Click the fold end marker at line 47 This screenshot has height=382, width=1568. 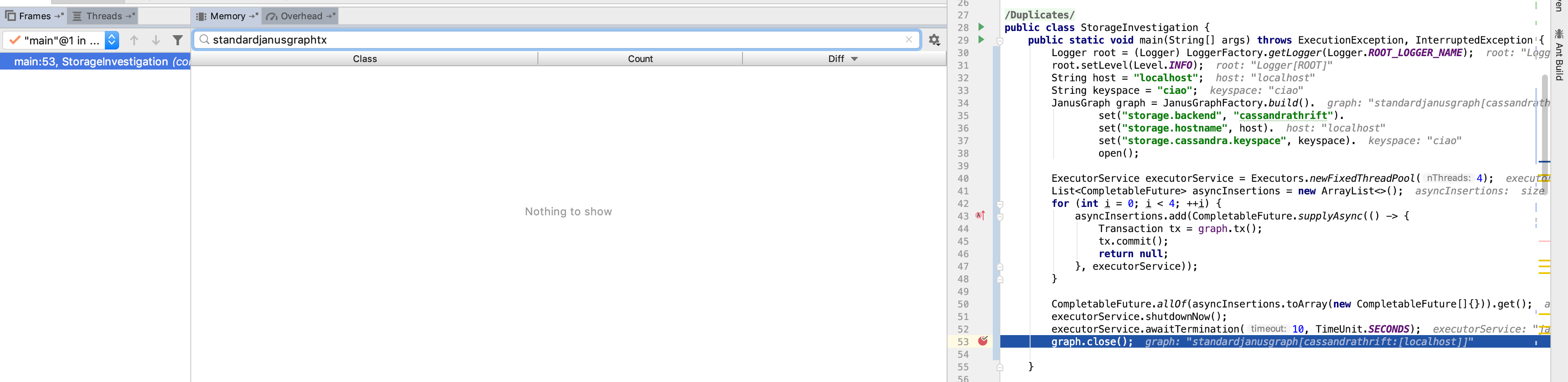click(x=999, y=267)
